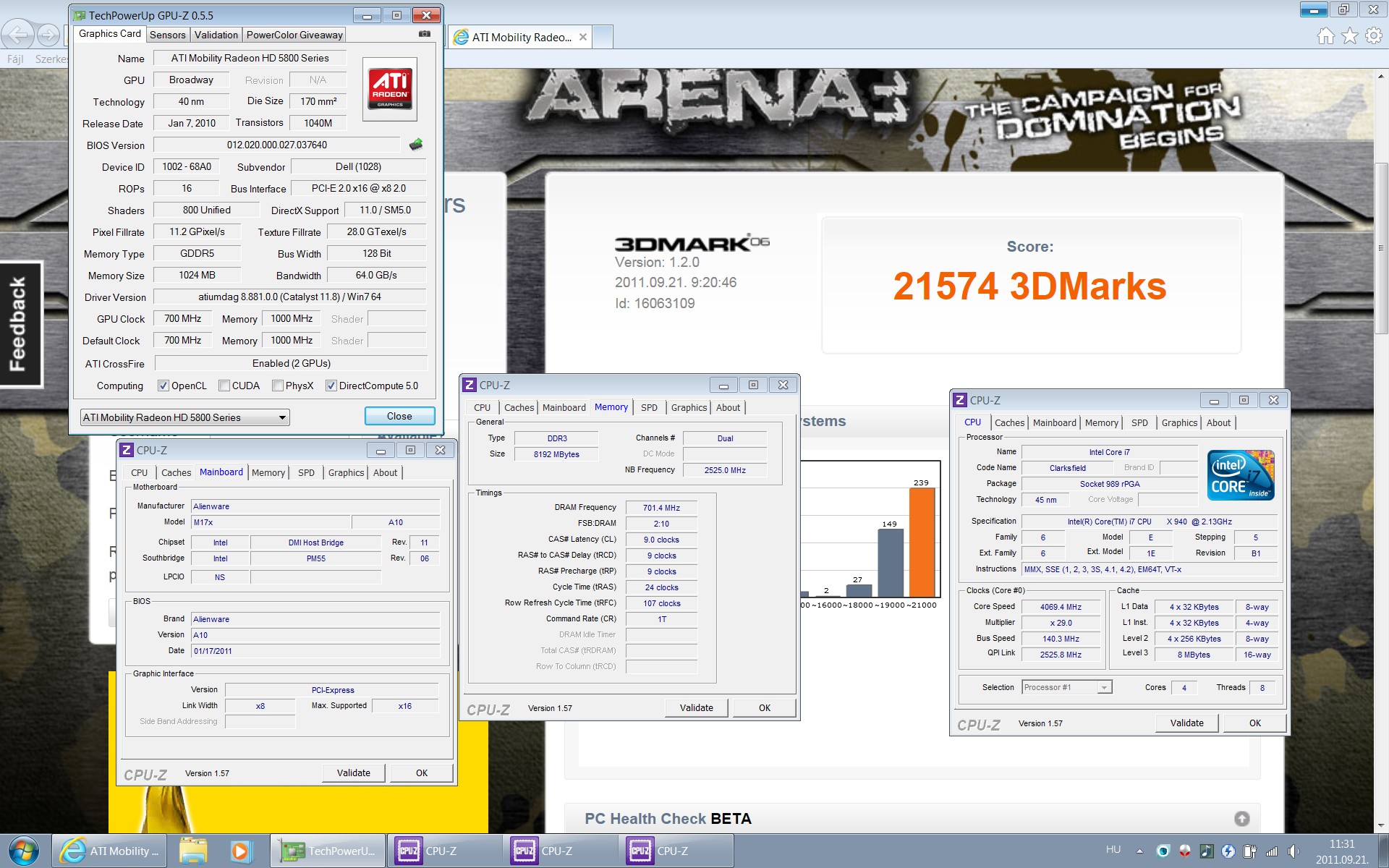1389x868 pixels.
Task: Select Mainboard tab in CPU-Z CPU window
Action: 1054,423
